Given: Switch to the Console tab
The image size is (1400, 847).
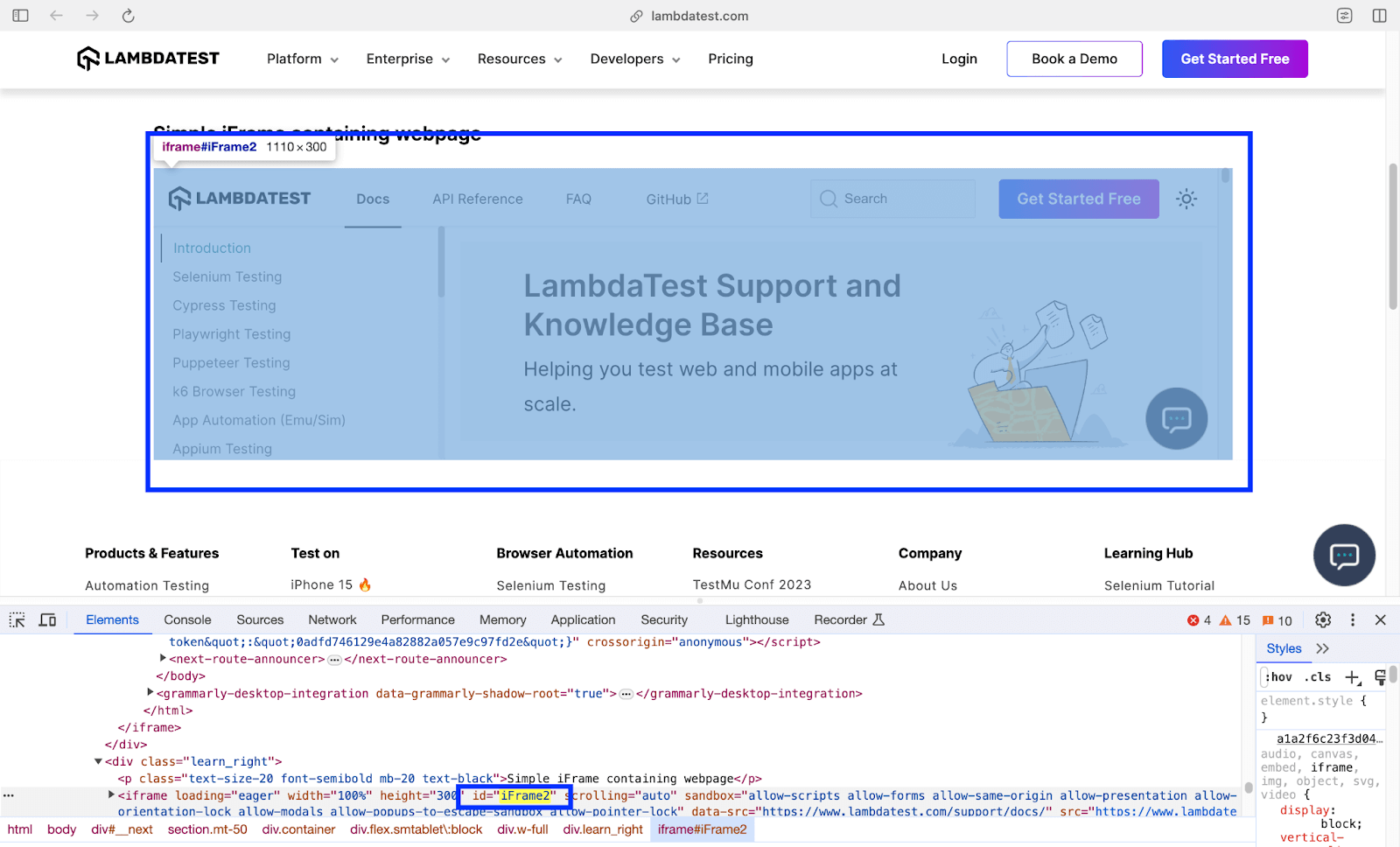Looking at the screenshot, I should coord(187,619).
